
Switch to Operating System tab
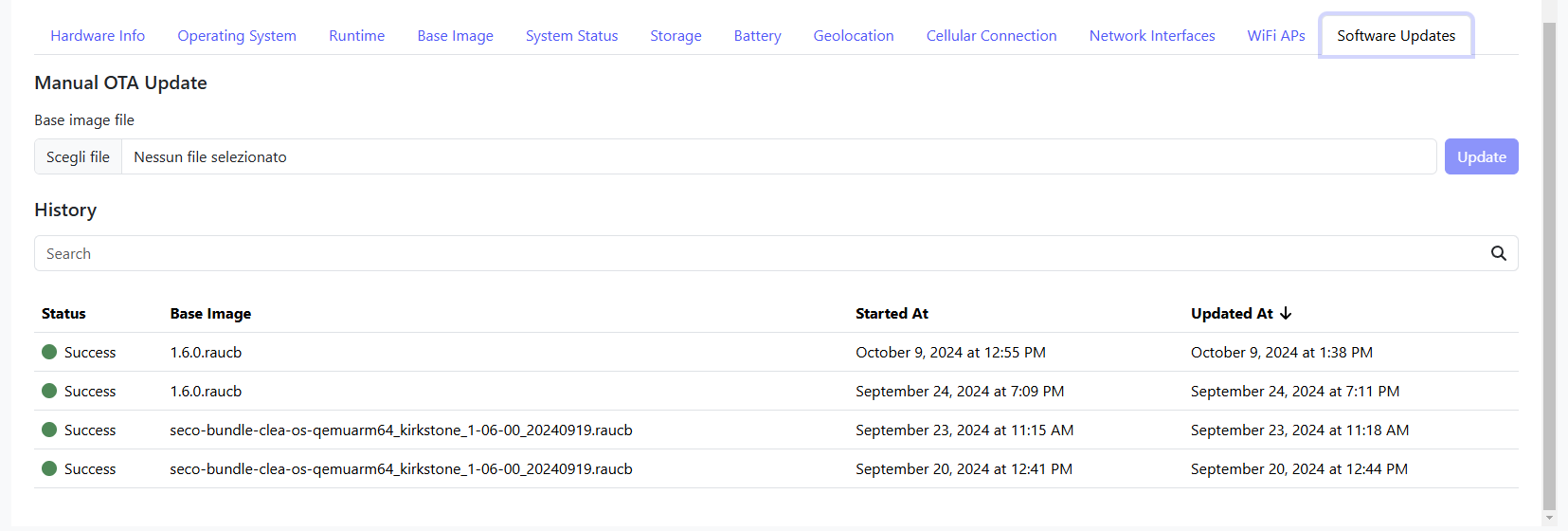[237, 36]
